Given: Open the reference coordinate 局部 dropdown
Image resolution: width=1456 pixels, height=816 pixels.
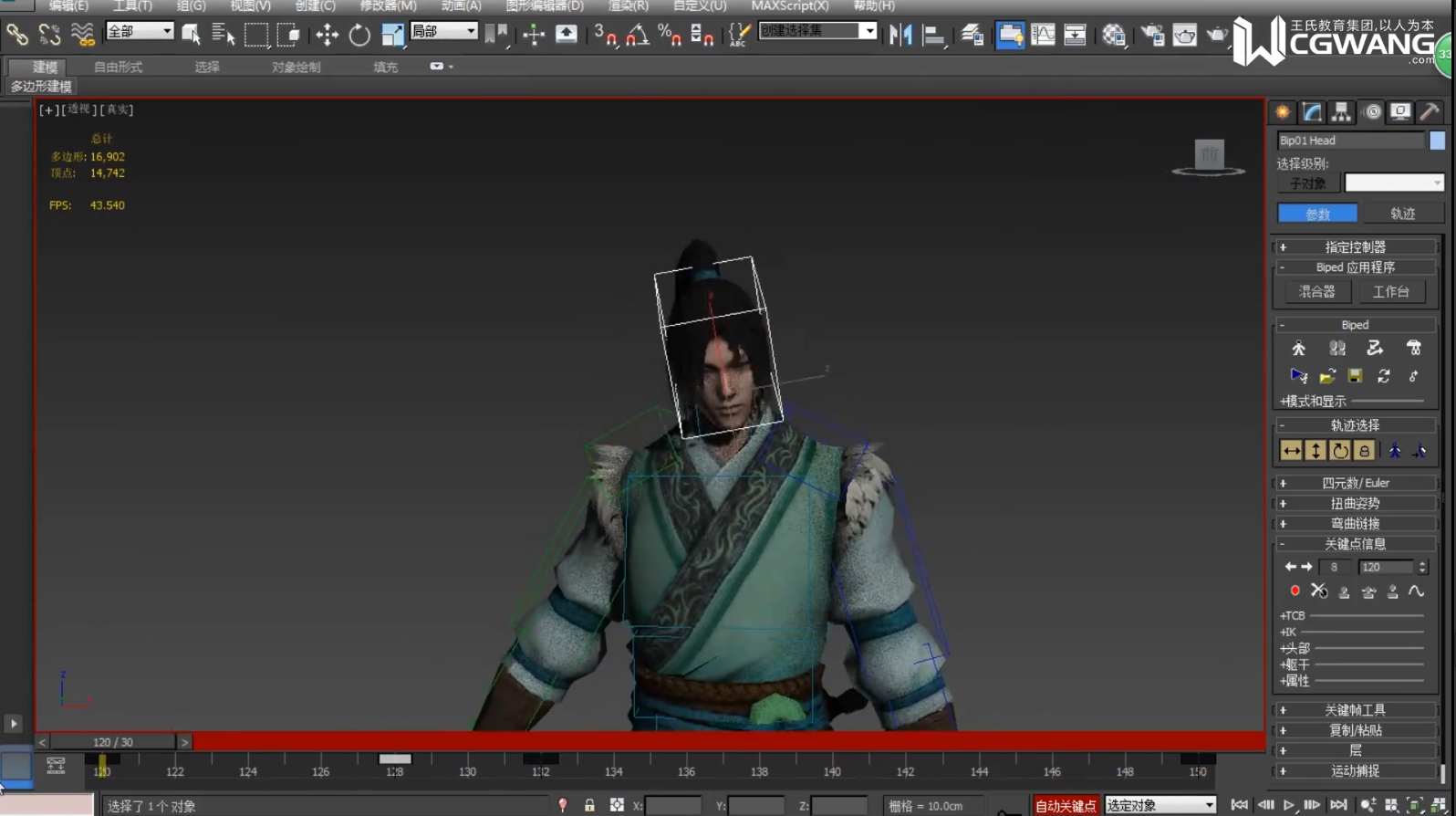Looking at the screenshot, I should click(444, 31).
